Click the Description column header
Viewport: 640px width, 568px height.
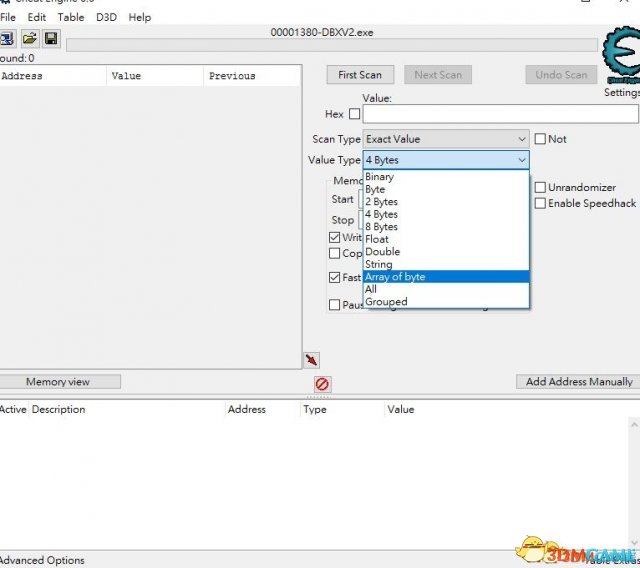coord(127,409)
